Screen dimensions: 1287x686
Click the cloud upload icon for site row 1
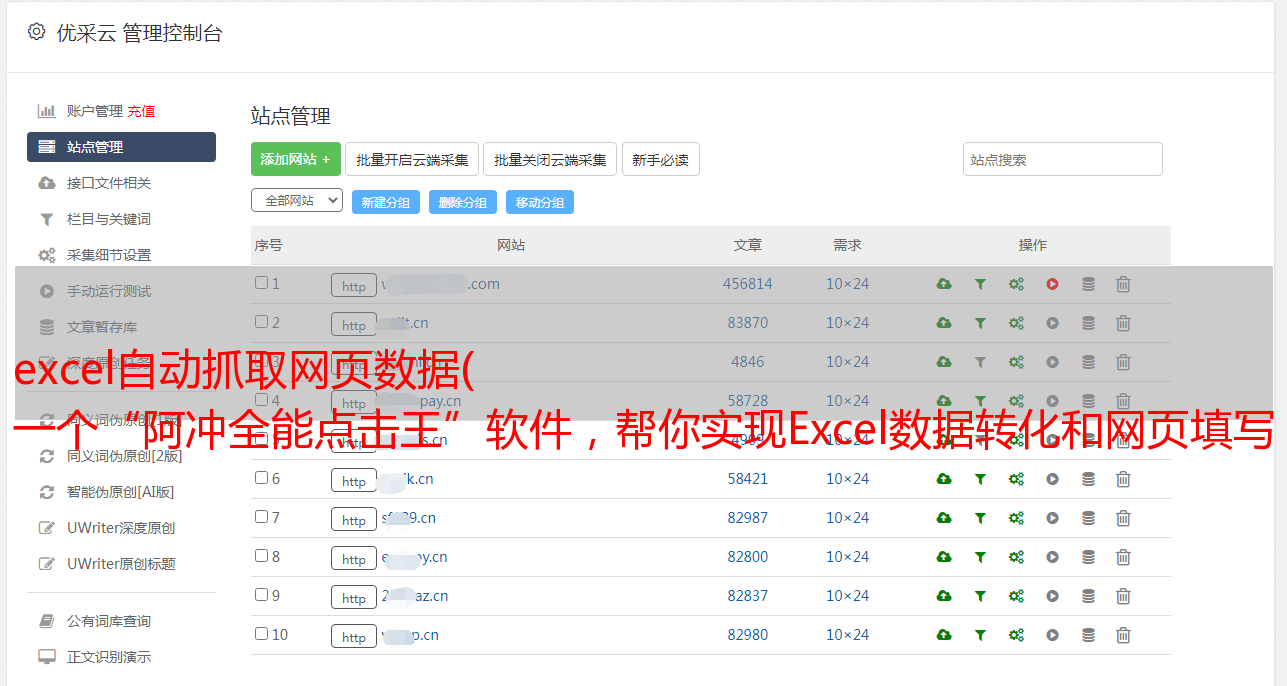pyautogui.click(x=944, y=284)
